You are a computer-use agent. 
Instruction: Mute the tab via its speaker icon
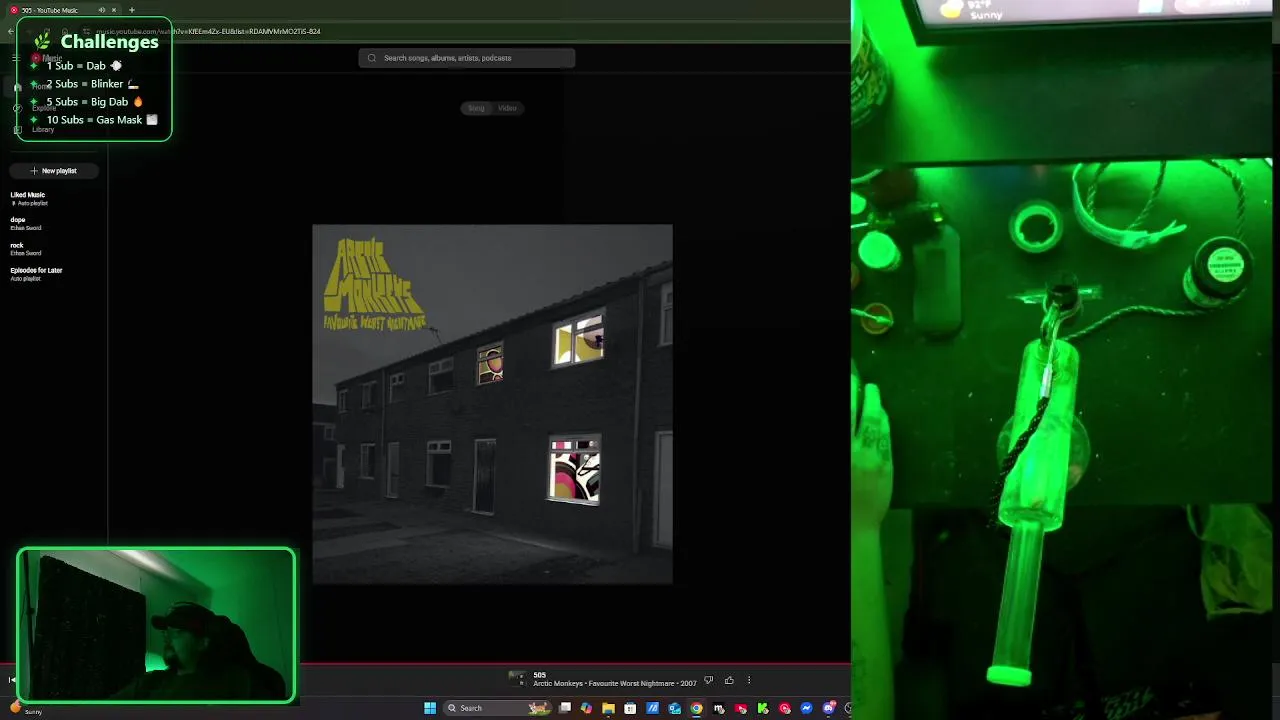point(102,10)
